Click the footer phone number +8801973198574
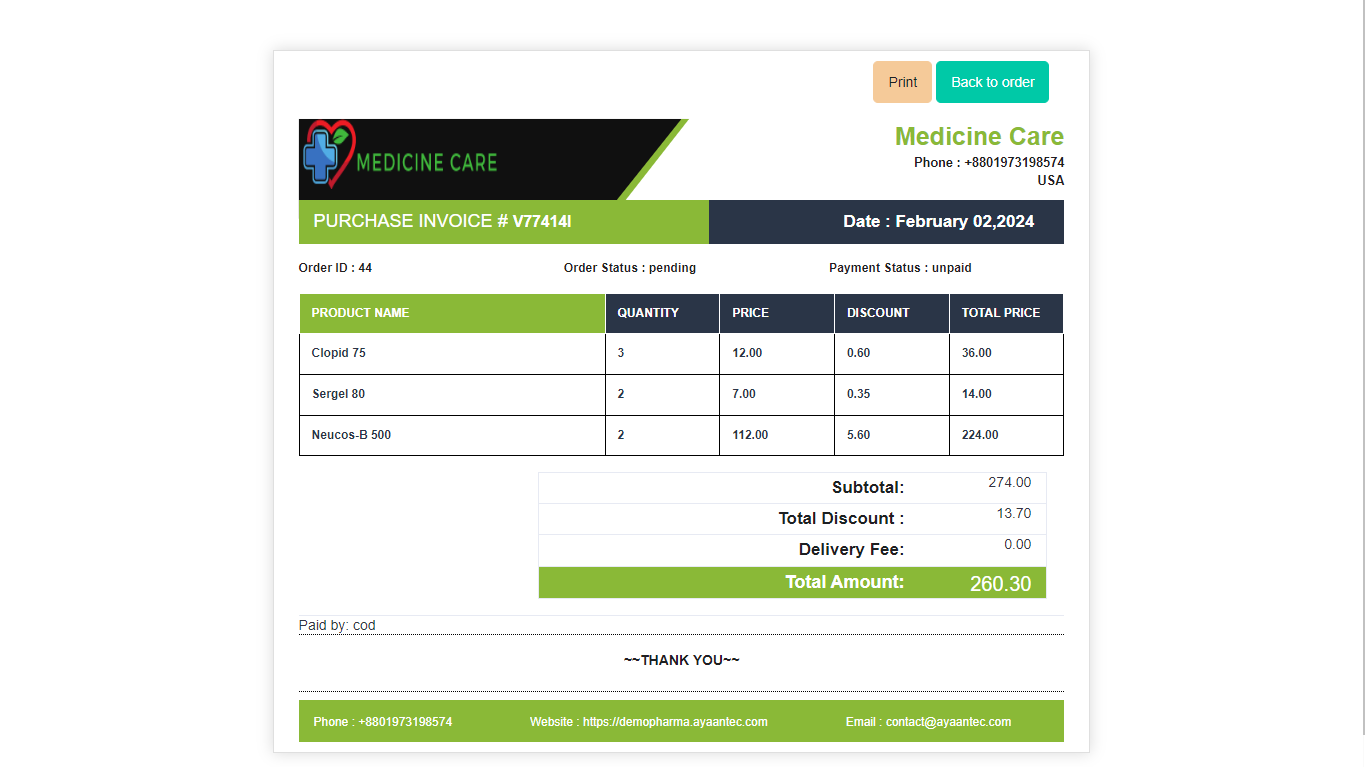 (x=404, y=721)
